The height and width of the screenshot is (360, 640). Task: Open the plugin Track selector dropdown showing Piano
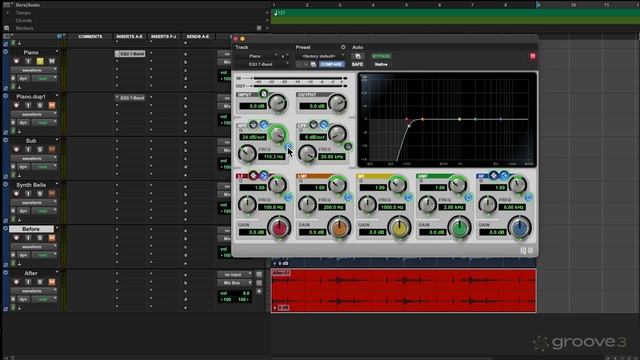(x=257, y=56)
